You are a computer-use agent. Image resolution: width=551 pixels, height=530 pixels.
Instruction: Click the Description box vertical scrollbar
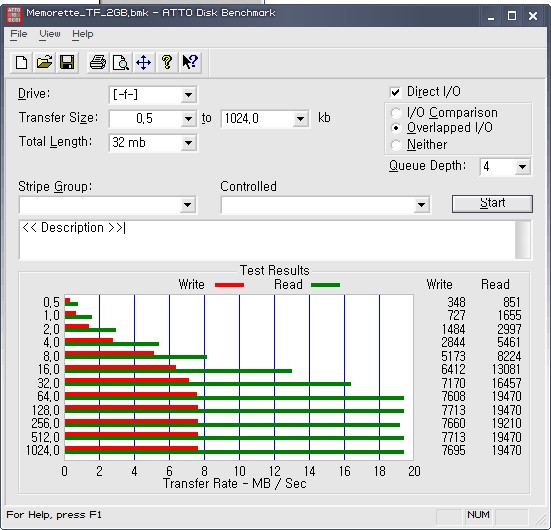(x=523, y=240)
